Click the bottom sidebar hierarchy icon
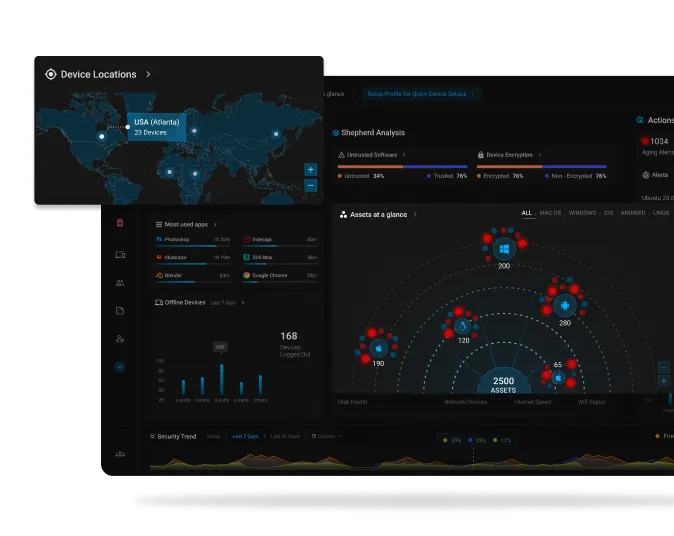674x536 pixels. click(x=120, y=454)
